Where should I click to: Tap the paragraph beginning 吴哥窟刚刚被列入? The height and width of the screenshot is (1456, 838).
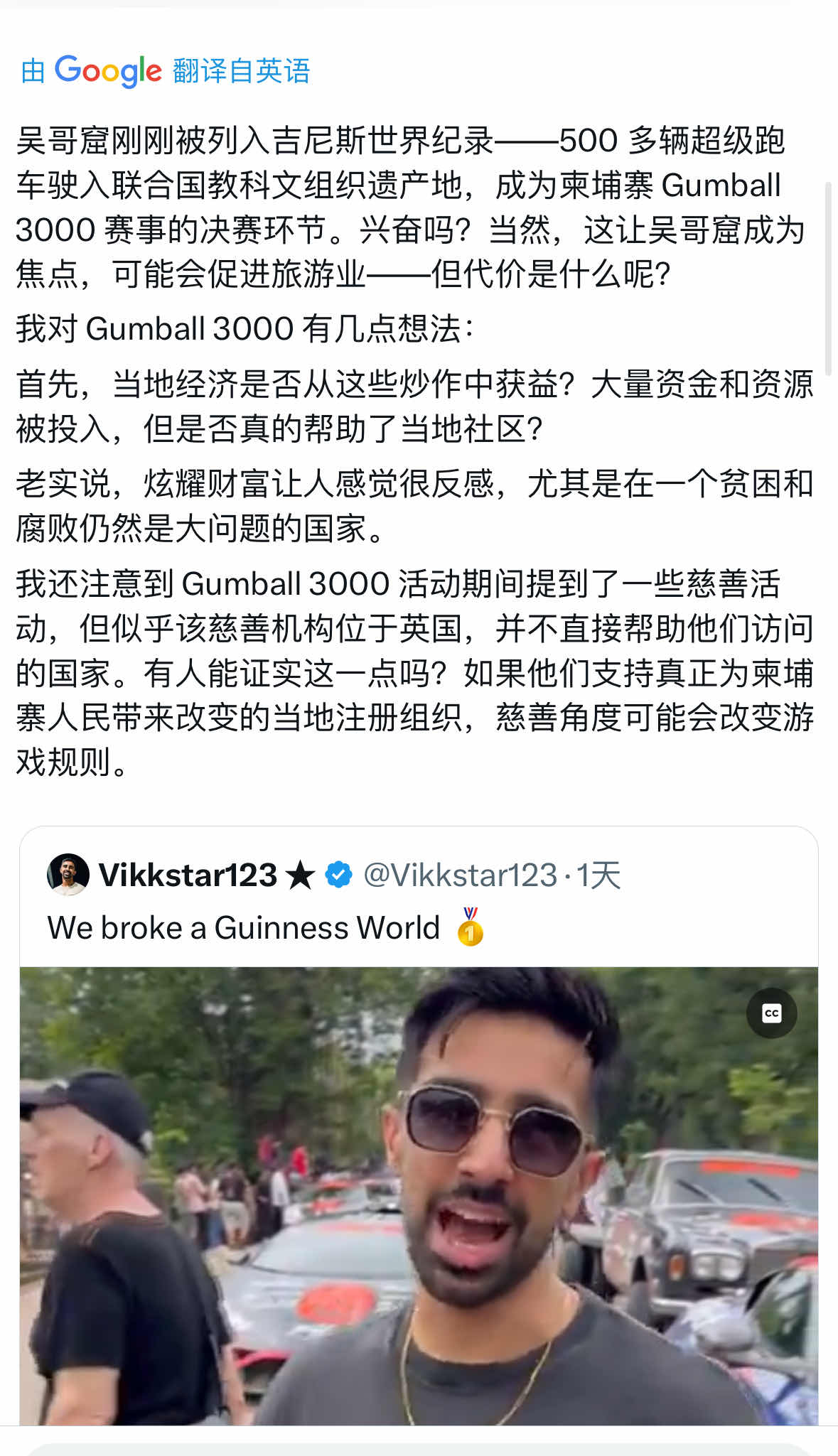pos(412,207)
